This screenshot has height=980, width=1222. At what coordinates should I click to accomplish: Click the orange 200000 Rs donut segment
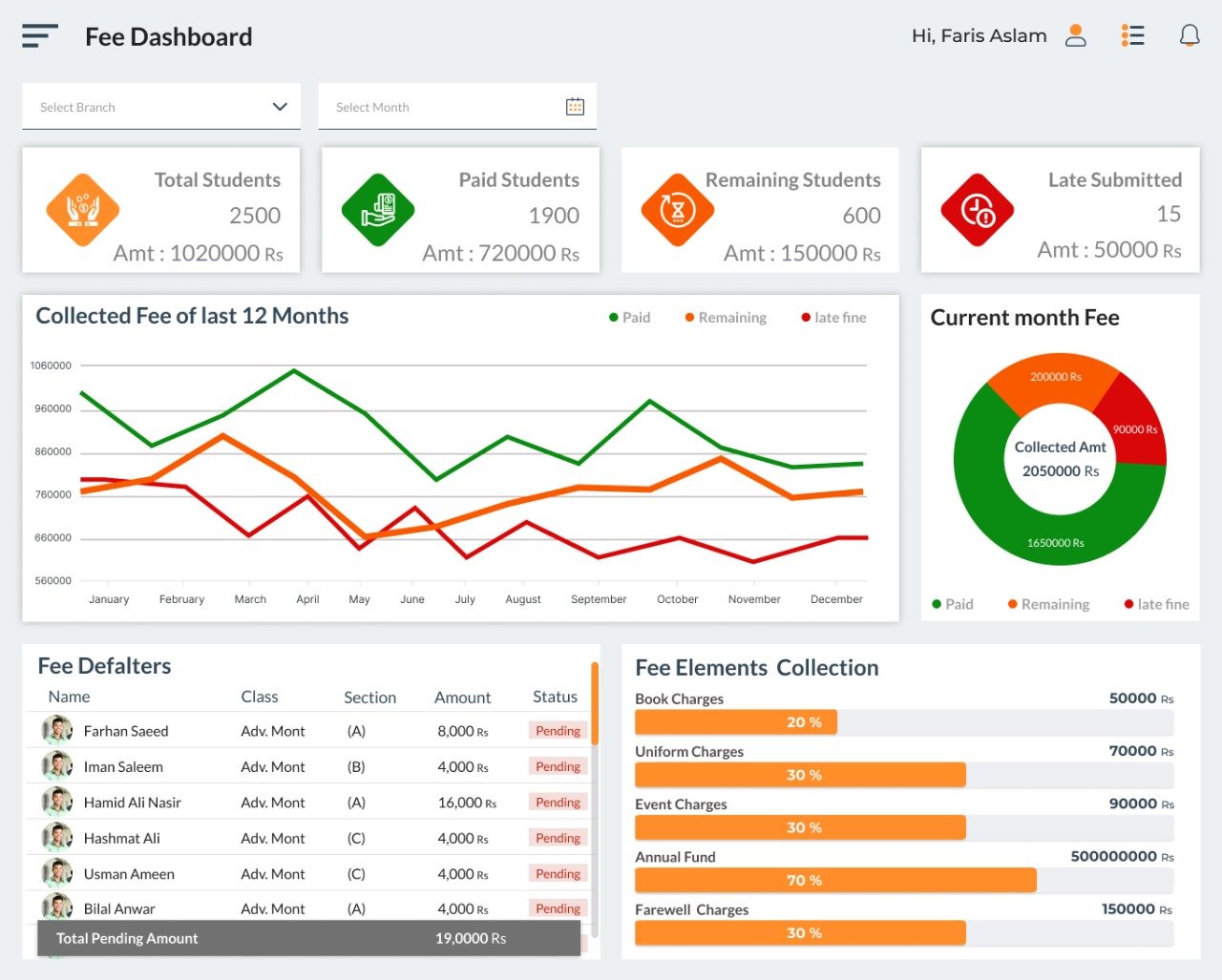(x=1055, y=377)
